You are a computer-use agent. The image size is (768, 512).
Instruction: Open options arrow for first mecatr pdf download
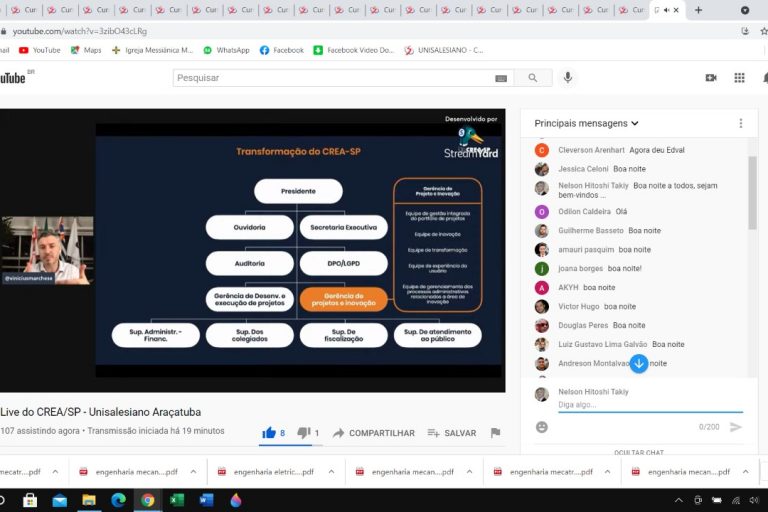tap(55, 472)
